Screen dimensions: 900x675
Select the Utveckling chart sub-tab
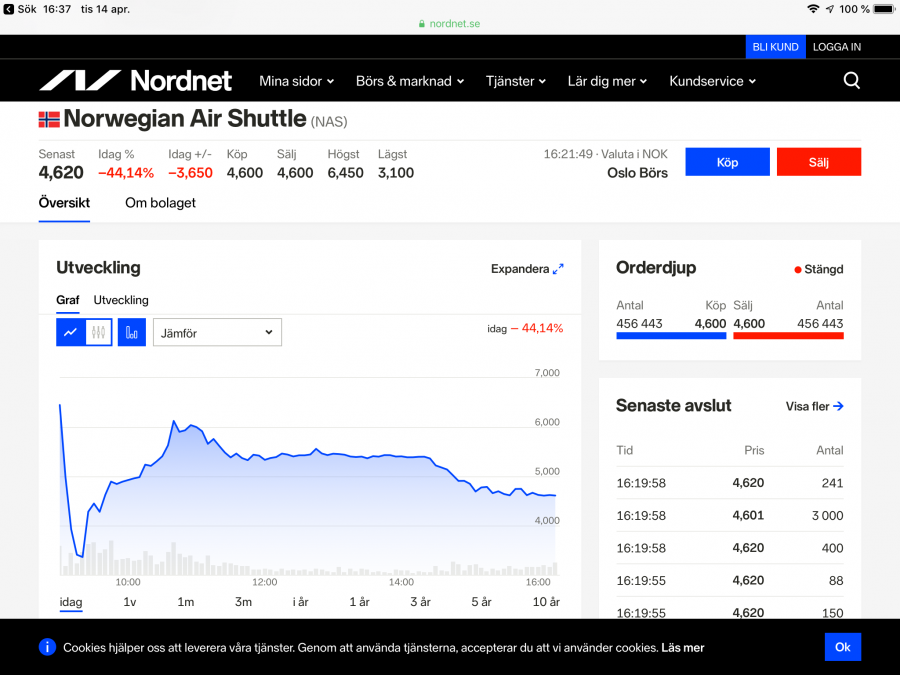121,300
